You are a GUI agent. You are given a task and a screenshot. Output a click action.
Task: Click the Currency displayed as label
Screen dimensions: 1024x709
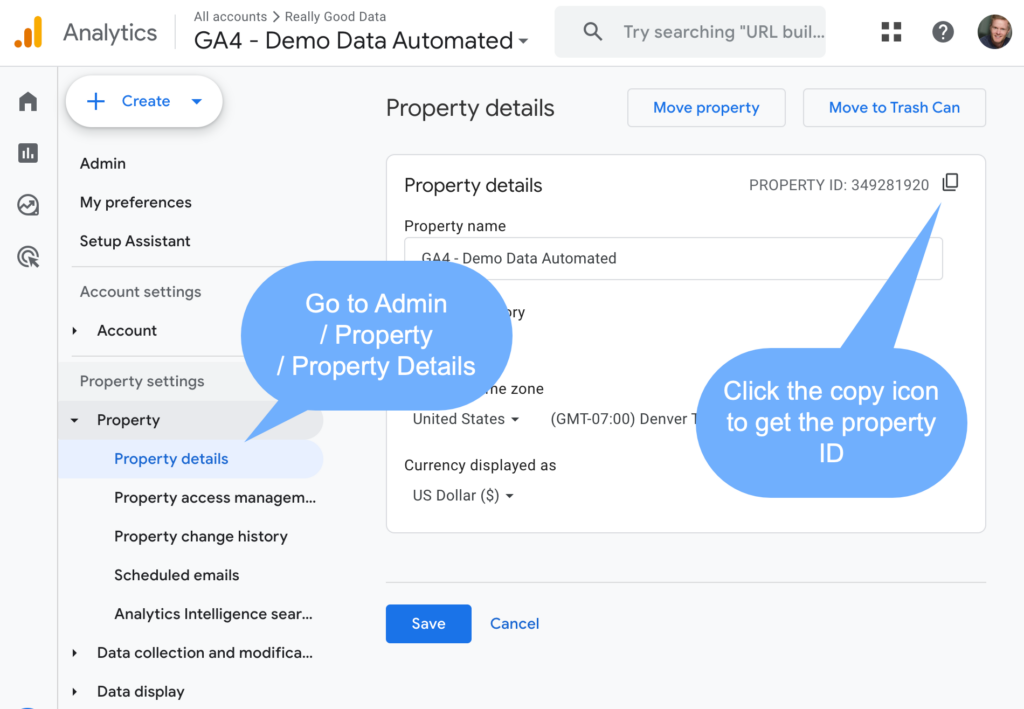pyautogui.click(x=480, y=465)
